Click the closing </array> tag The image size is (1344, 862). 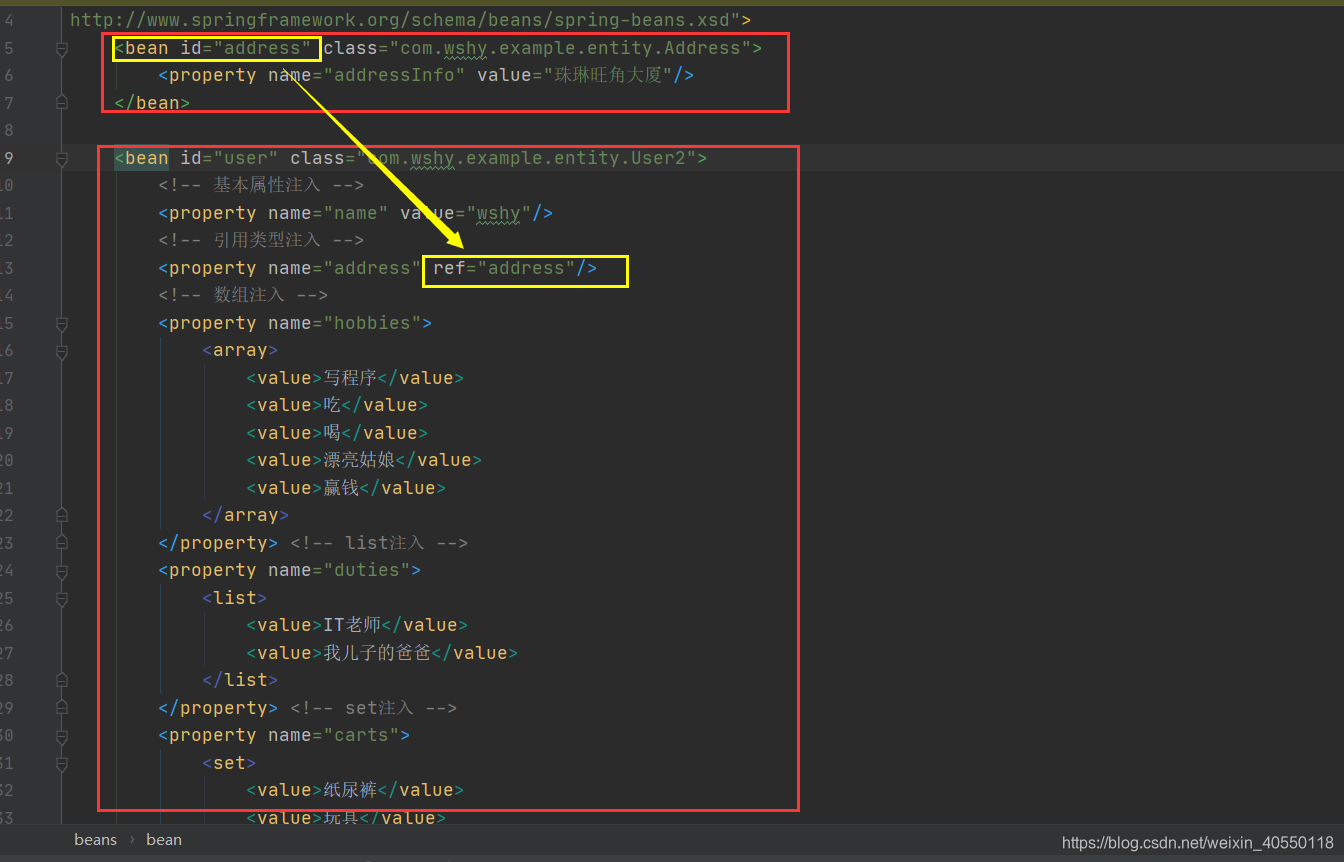tap(245, 515)
